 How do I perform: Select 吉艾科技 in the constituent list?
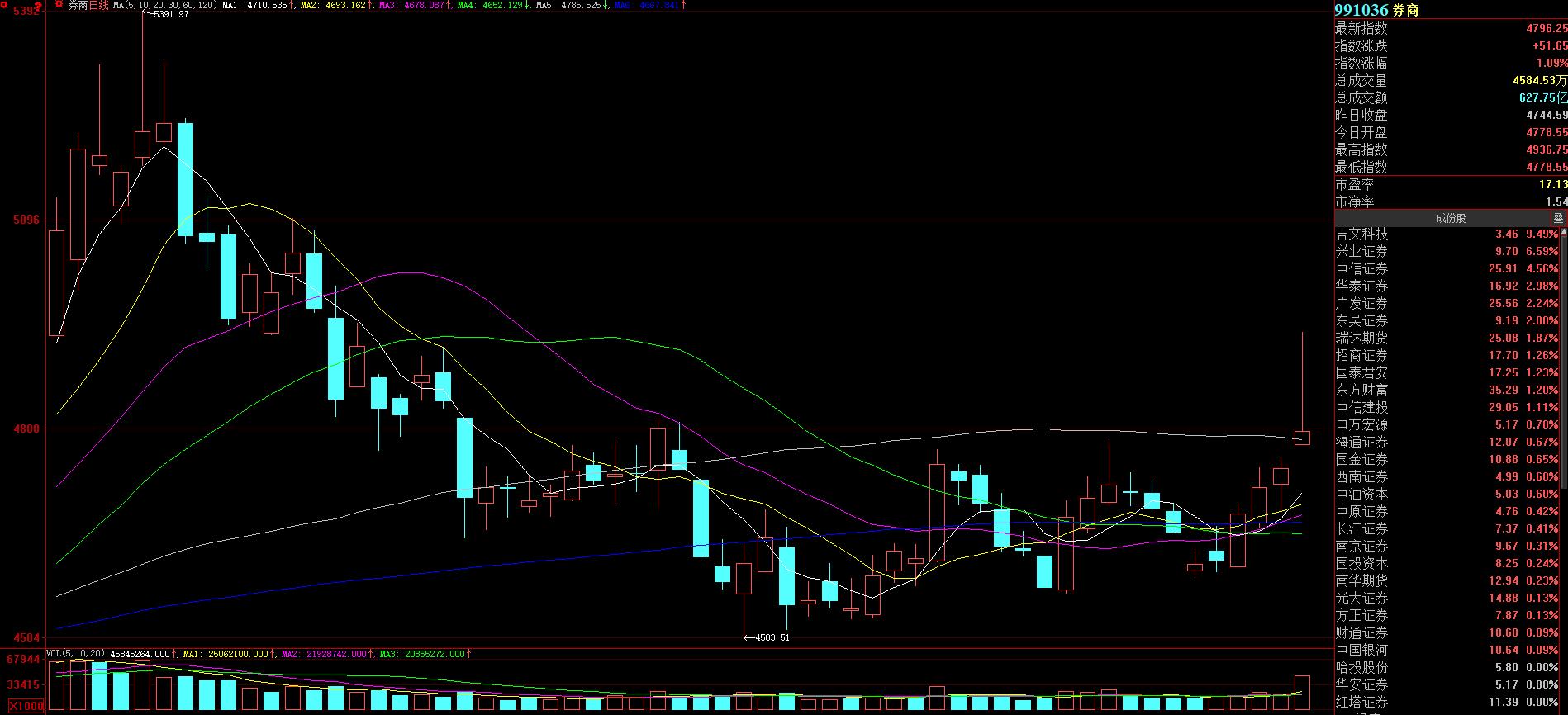click(x=1361, y=234)
